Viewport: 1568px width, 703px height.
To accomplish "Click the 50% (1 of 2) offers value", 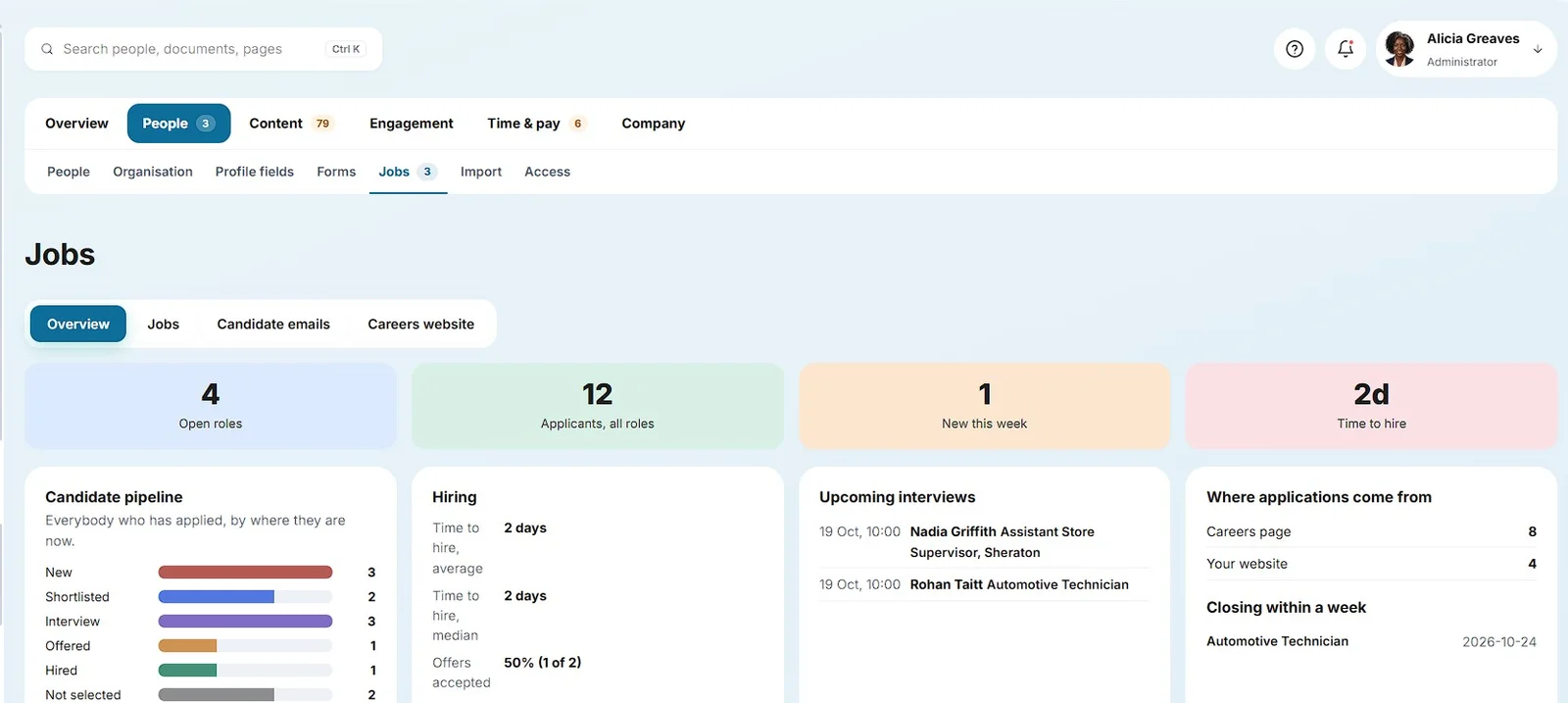I will 543,663.
